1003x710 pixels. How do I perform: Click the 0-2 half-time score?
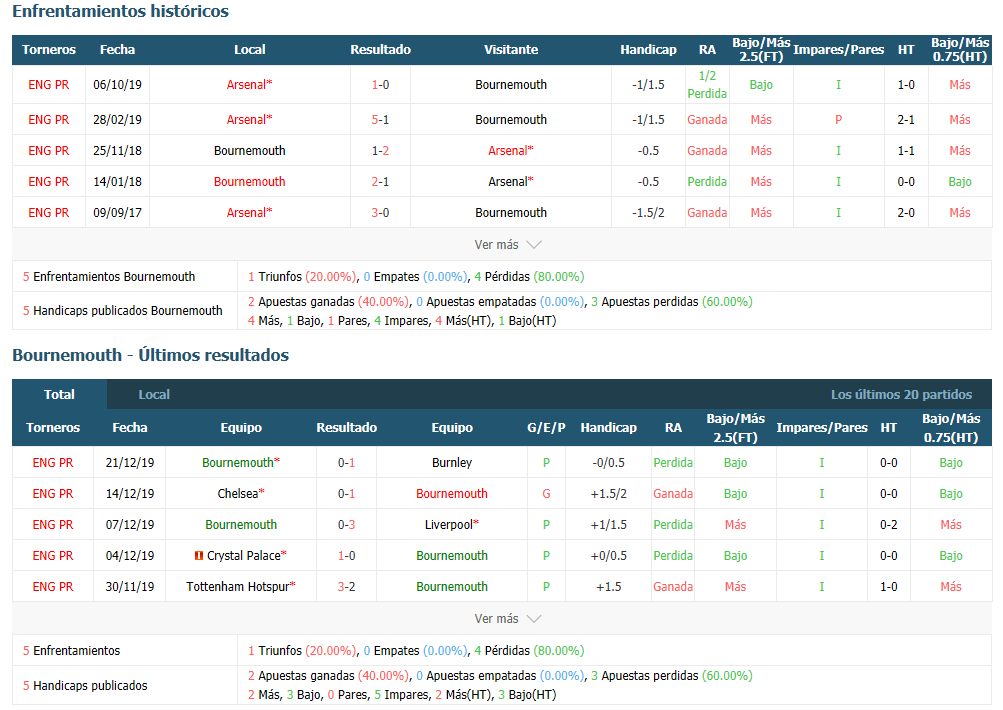(888, 525)
